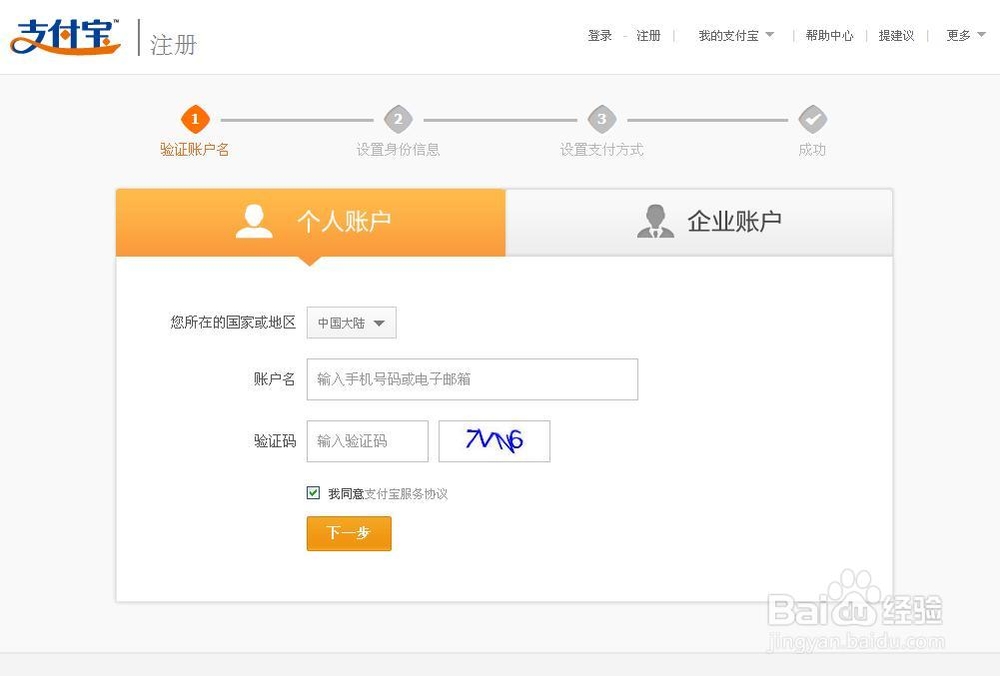Switch to the 企业账户 tab
Screen dimensions: 1000x676
[699, 223]
